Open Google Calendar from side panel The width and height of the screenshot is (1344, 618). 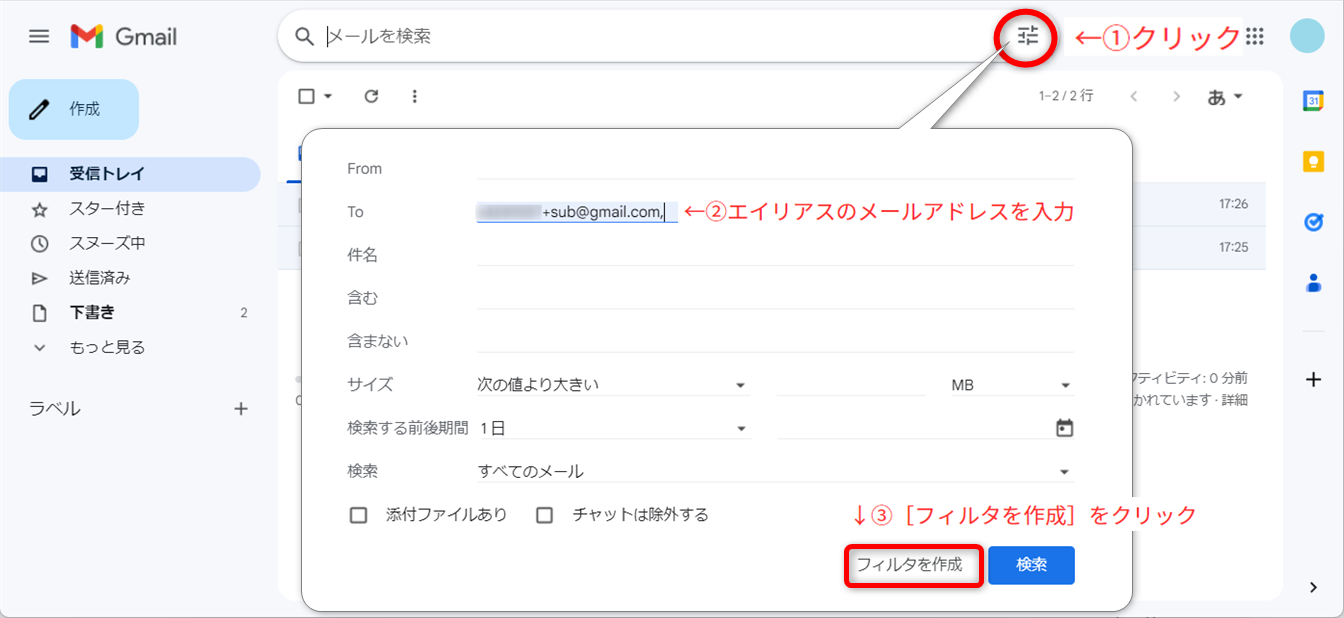(x=1313, y=100)
